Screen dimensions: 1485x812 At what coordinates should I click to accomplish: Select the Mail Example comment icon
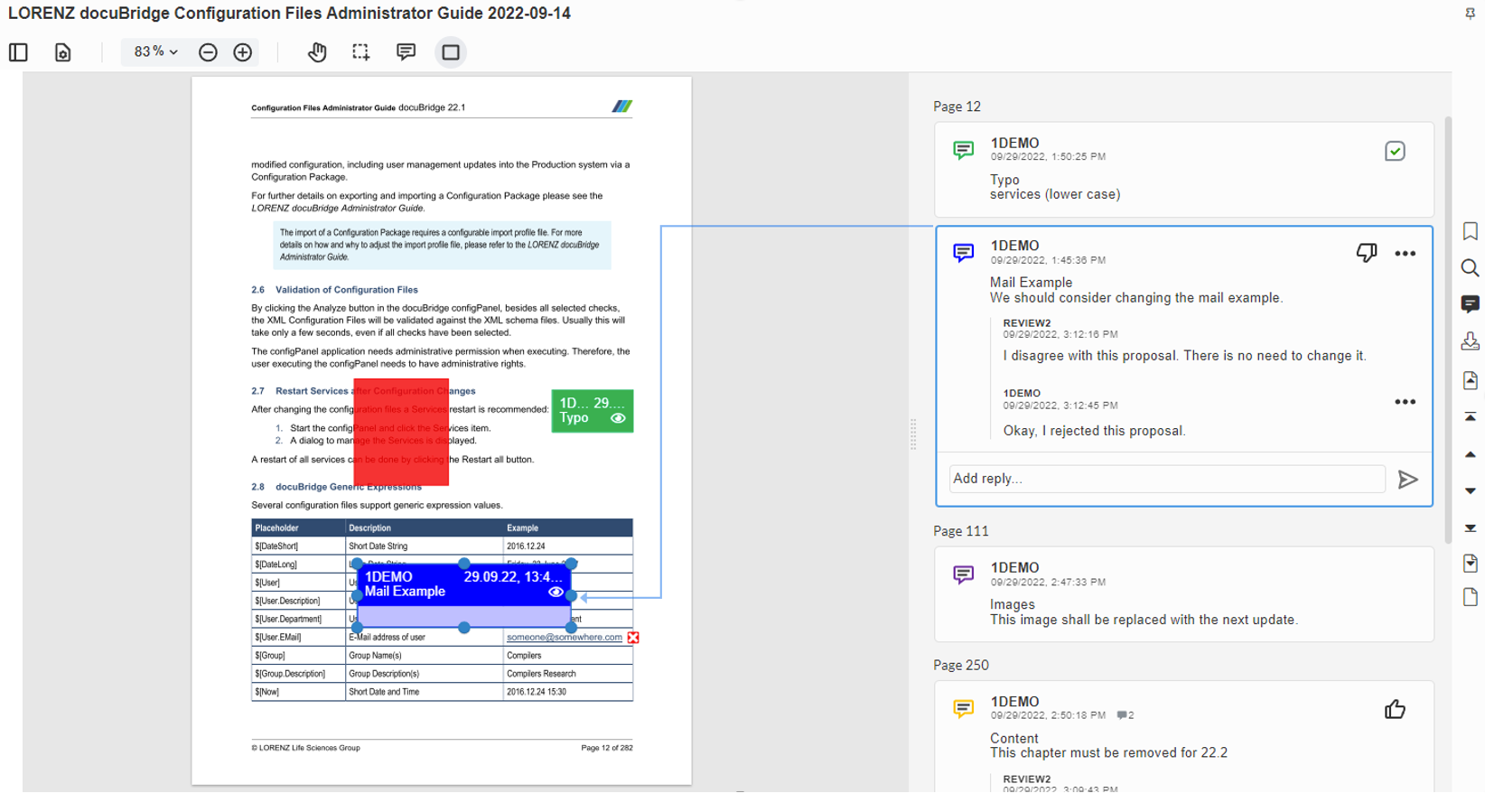[x=964, y=253]
